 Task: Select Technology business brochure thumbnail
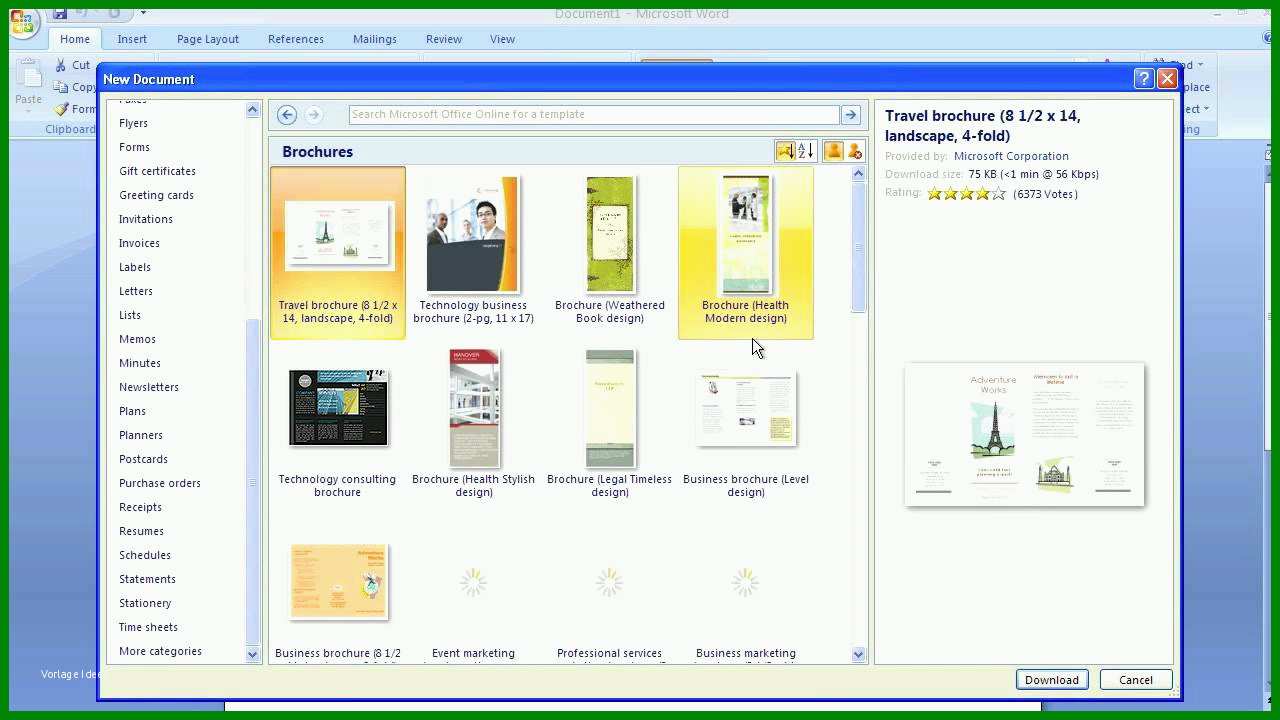[x=473, y=235]
